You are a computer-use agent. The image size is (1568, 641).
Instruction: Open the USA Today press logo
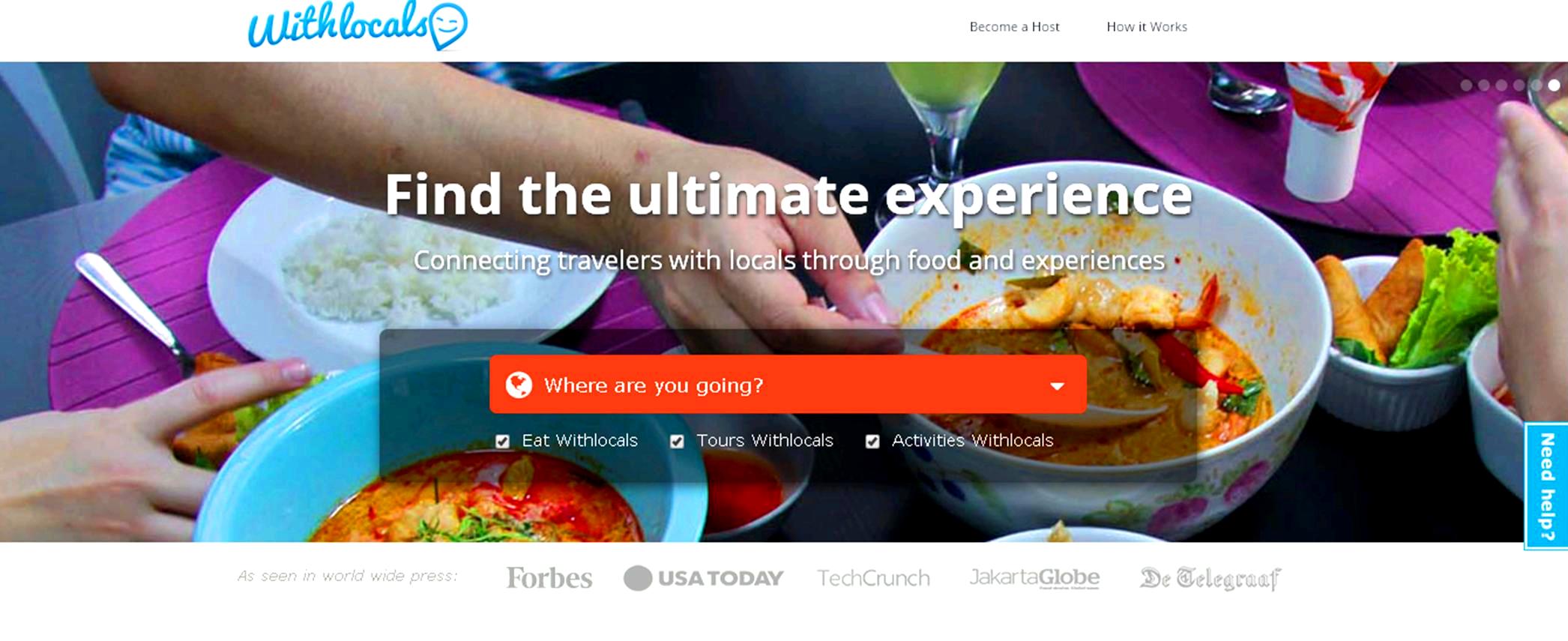703,578
